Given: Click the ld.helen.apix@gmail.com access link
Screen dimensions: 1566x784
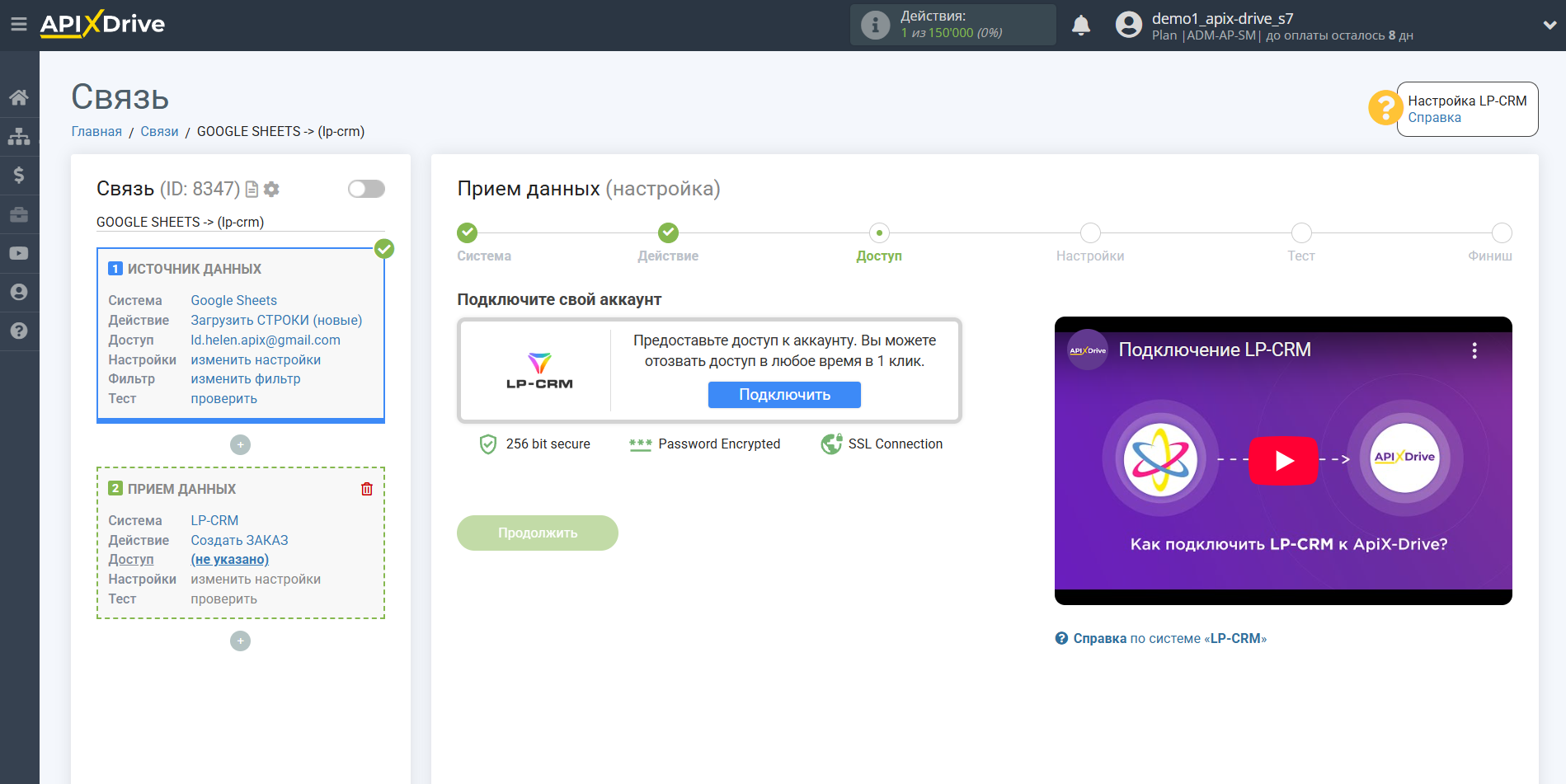Looking at the screenshot, I should coord(266,340).
